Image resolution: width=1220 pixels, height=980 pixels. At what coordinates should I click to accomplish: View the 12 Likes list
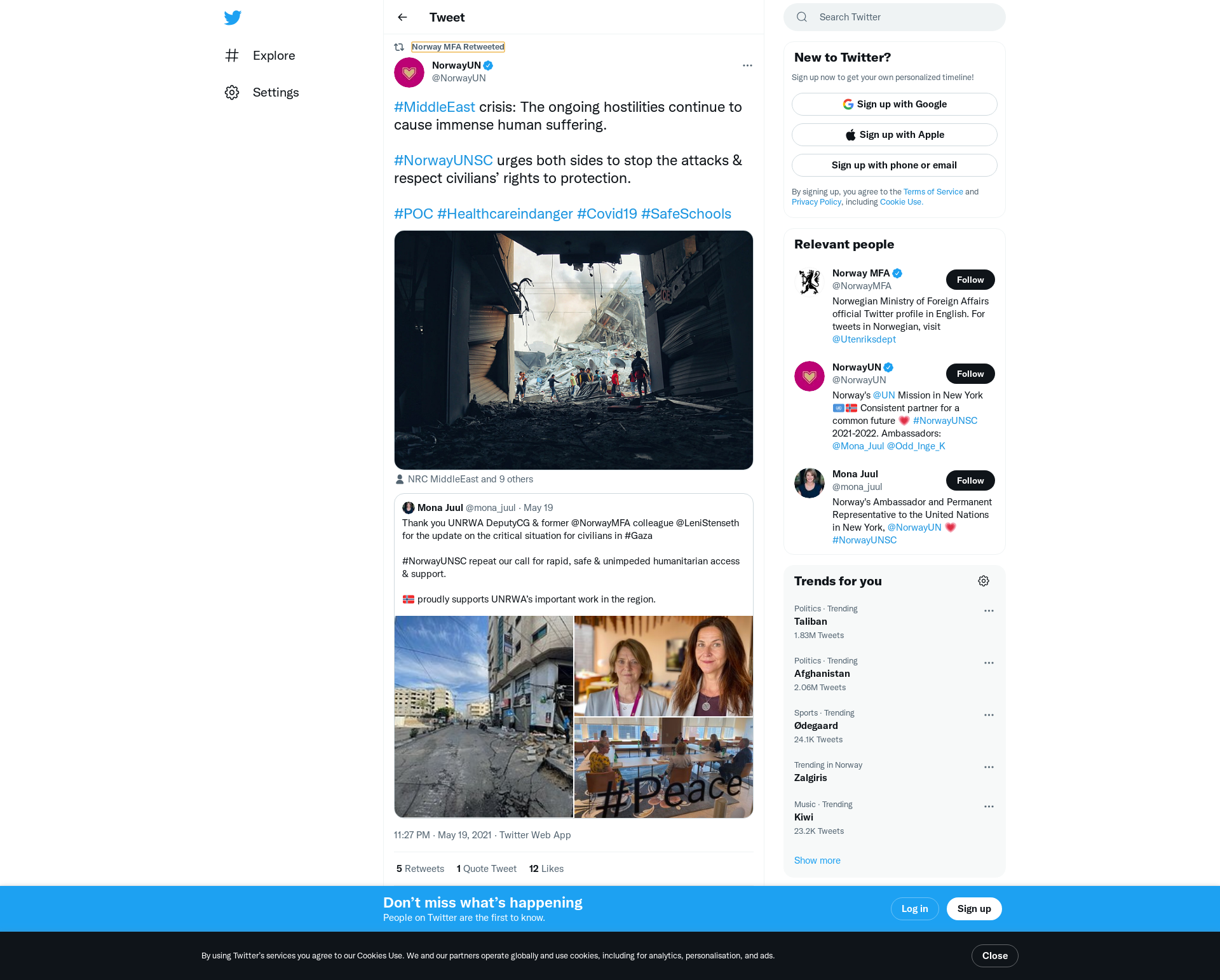(x=546, y=869)
